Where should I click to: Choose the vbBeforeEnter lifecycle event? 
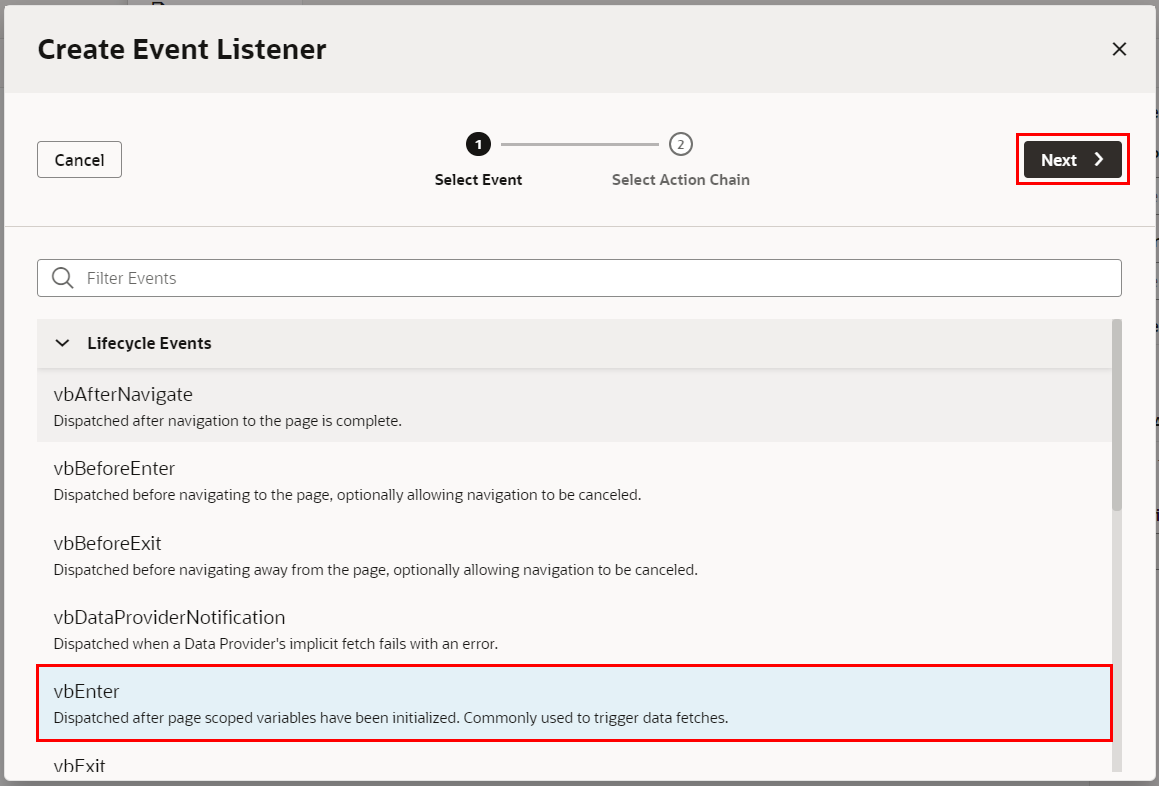pos(114,469)
